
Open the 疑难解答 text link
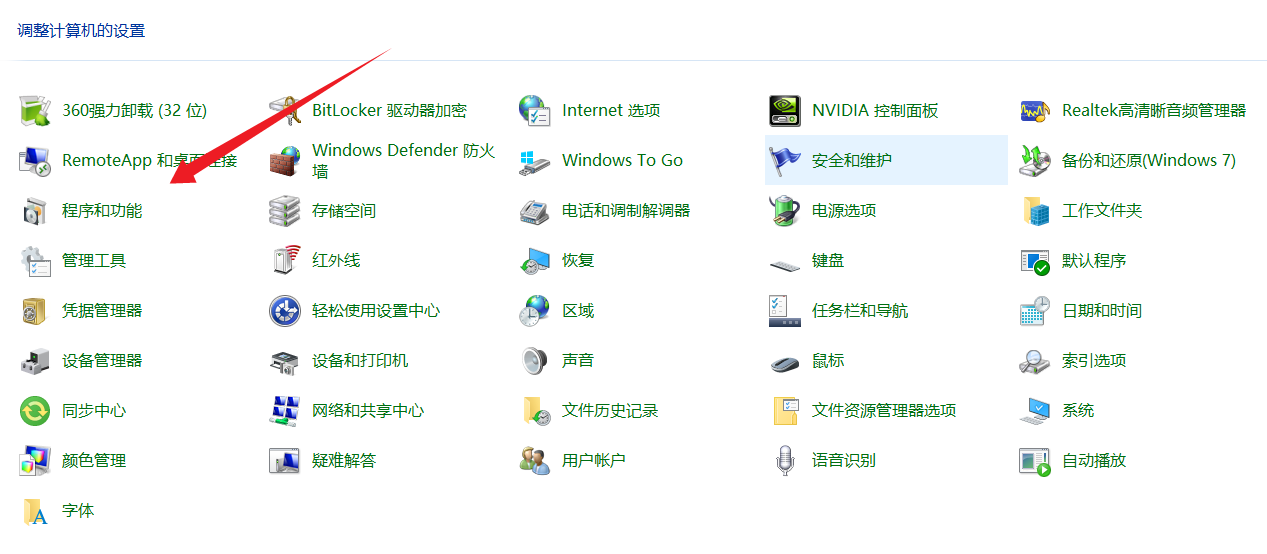[x=344, y=460]
